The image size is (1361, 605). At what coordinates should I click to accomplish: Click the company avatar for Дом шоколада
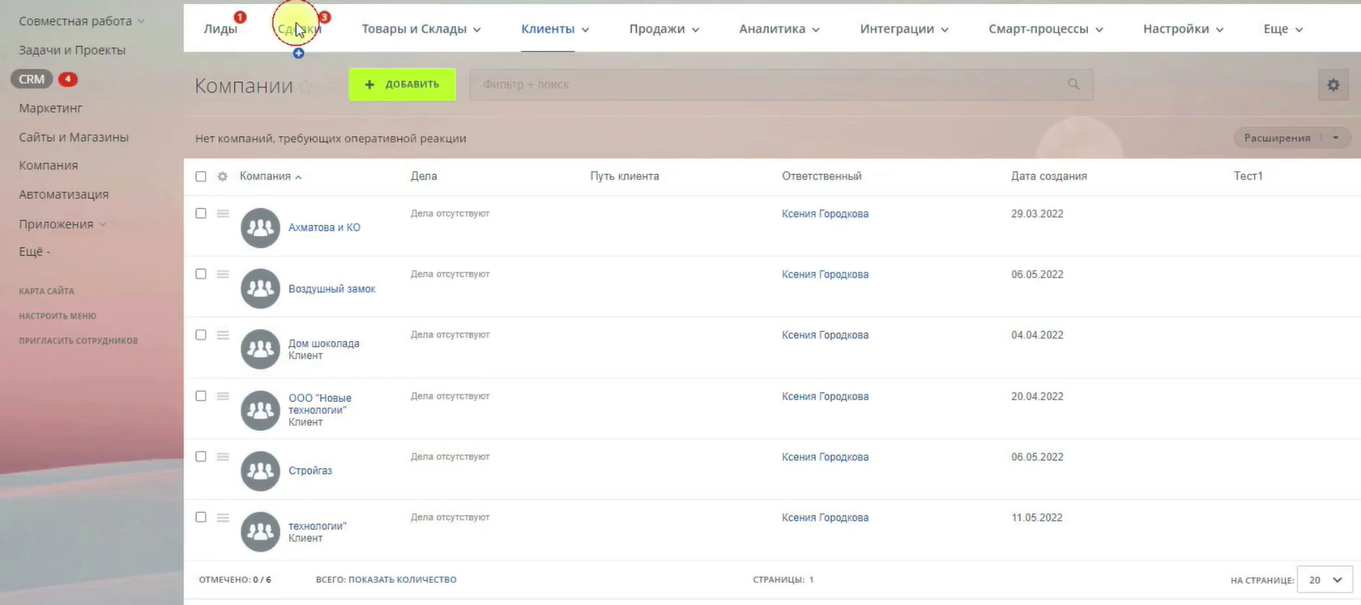pyautogui.click(x=260, y=349)
